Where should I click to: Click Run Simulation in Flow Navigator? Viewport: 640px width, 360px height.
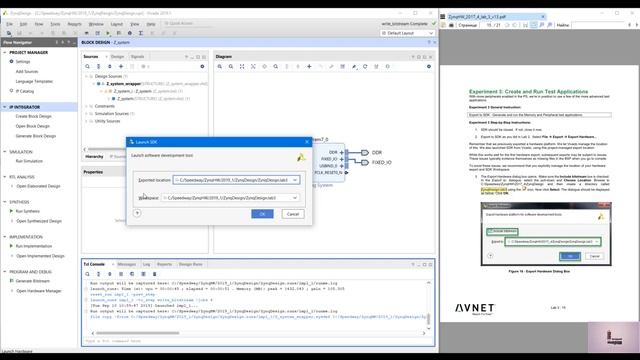point(29,161)
